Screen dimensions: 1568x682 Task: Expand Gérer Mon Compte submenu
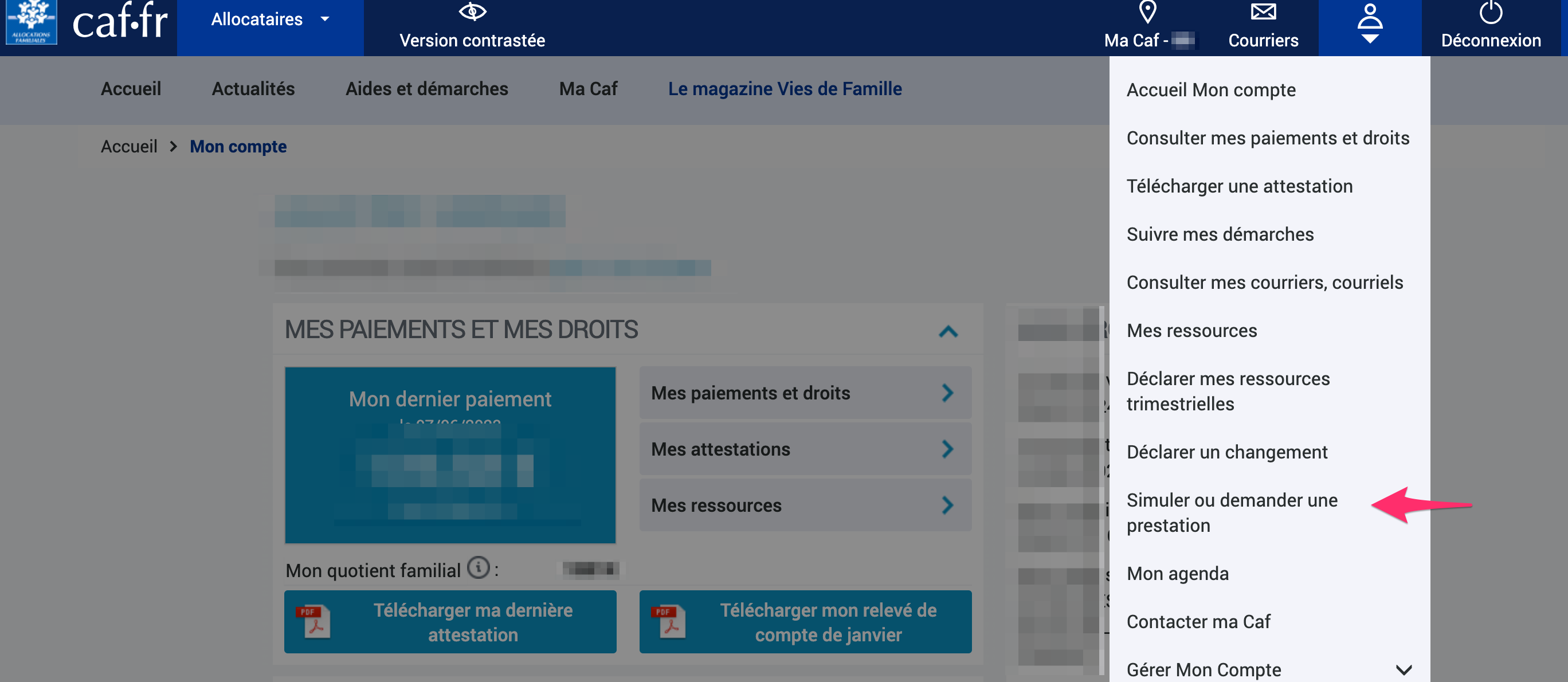1403,669
